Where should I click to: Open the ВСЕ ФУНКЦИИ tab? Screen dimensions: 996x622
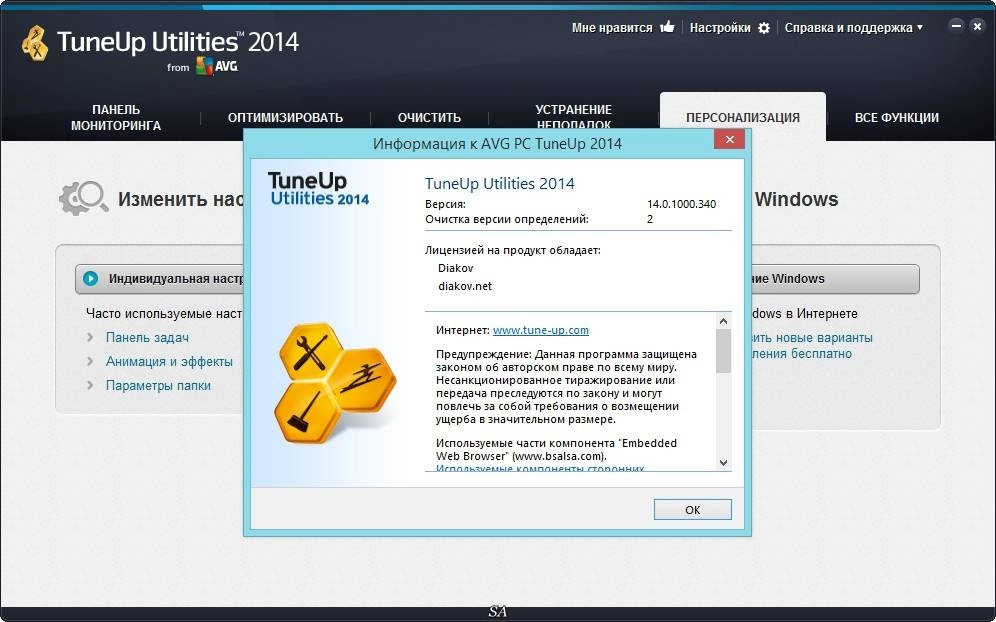(x=896, y=118)
